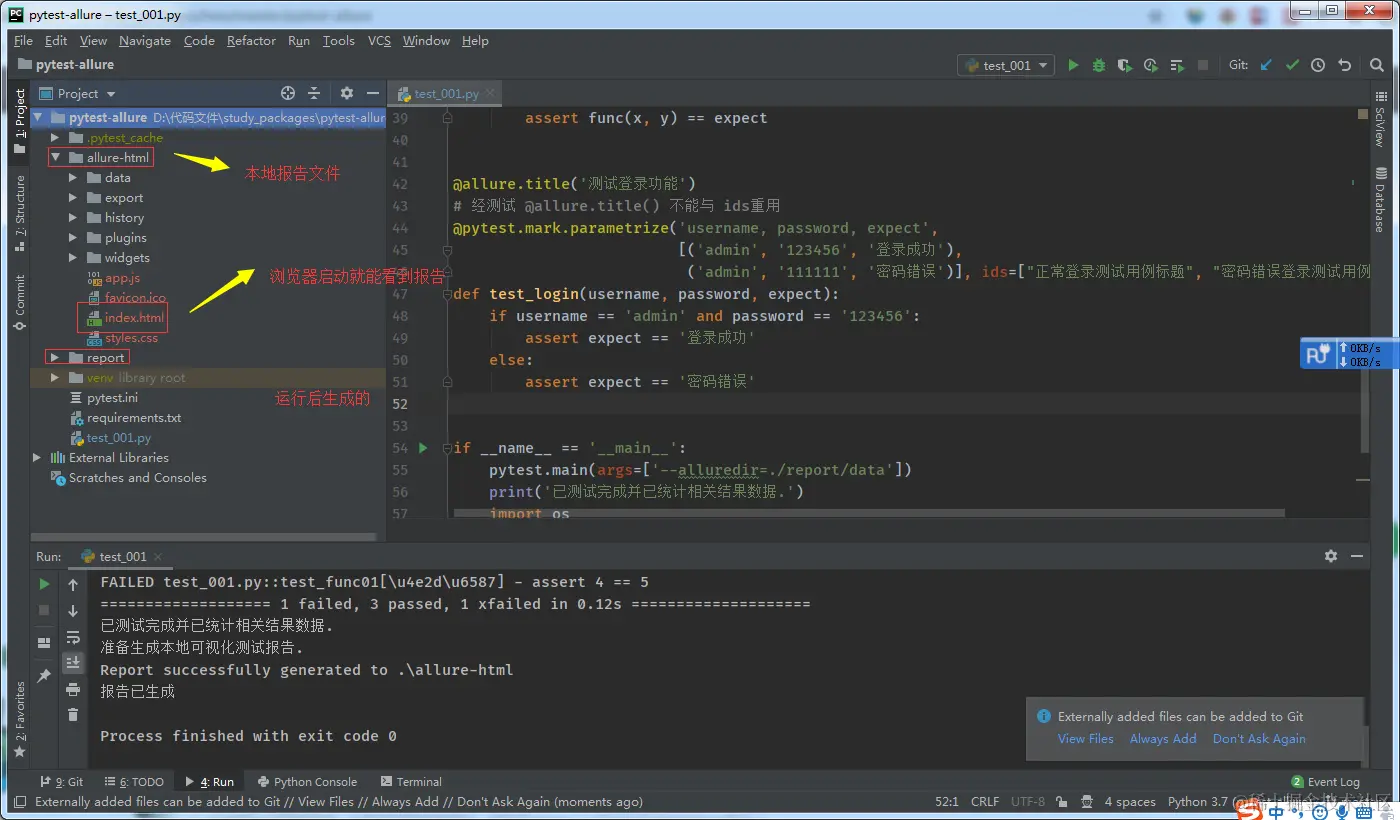1400x820 pixels.
Task: Click UTF-8 encoding in status bar
Action: coord(1028,801)
